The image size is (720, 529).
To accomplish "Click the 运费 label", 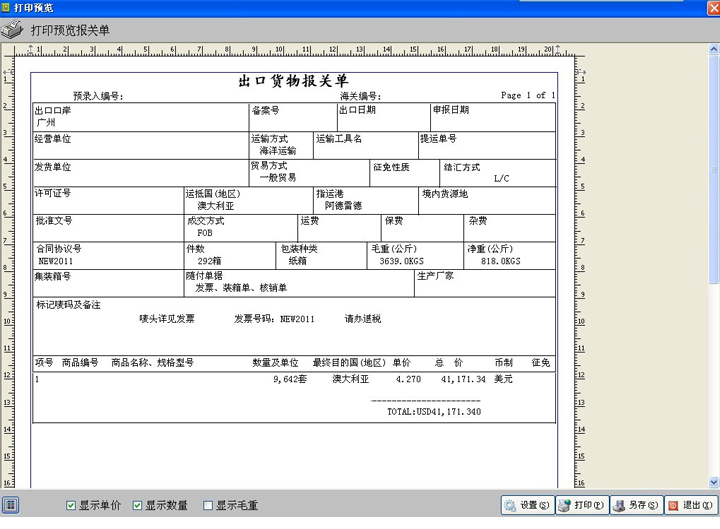I will pos(309,221).
